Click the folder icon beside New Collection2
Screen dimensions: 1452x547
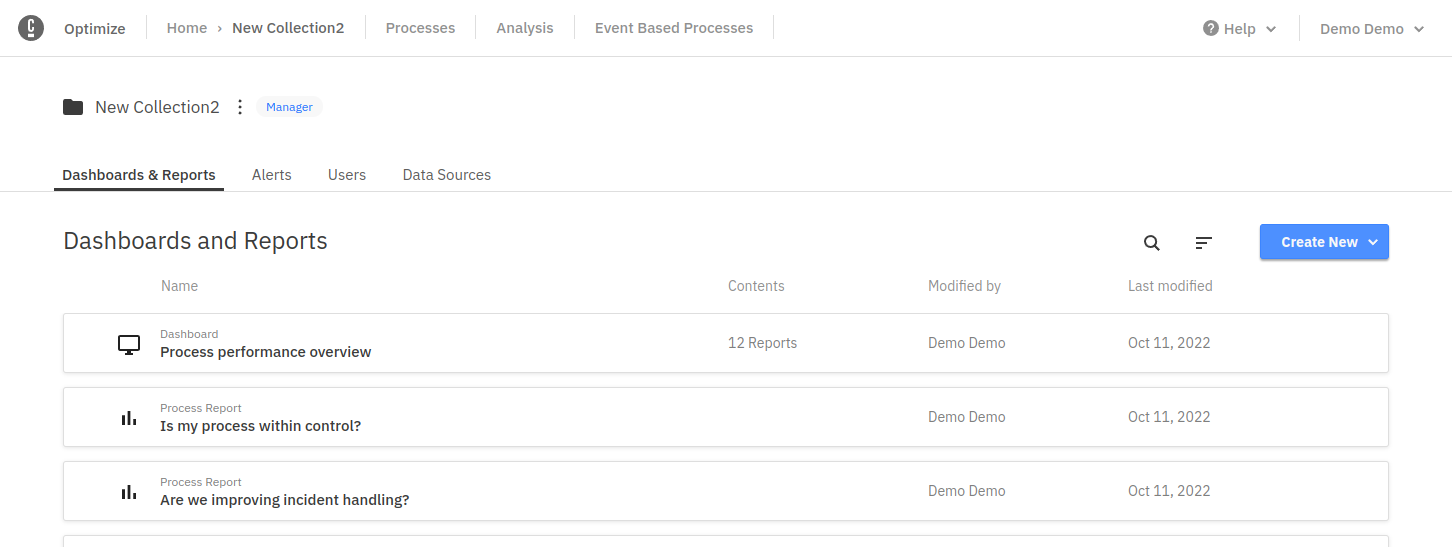(x=73, y=107)
